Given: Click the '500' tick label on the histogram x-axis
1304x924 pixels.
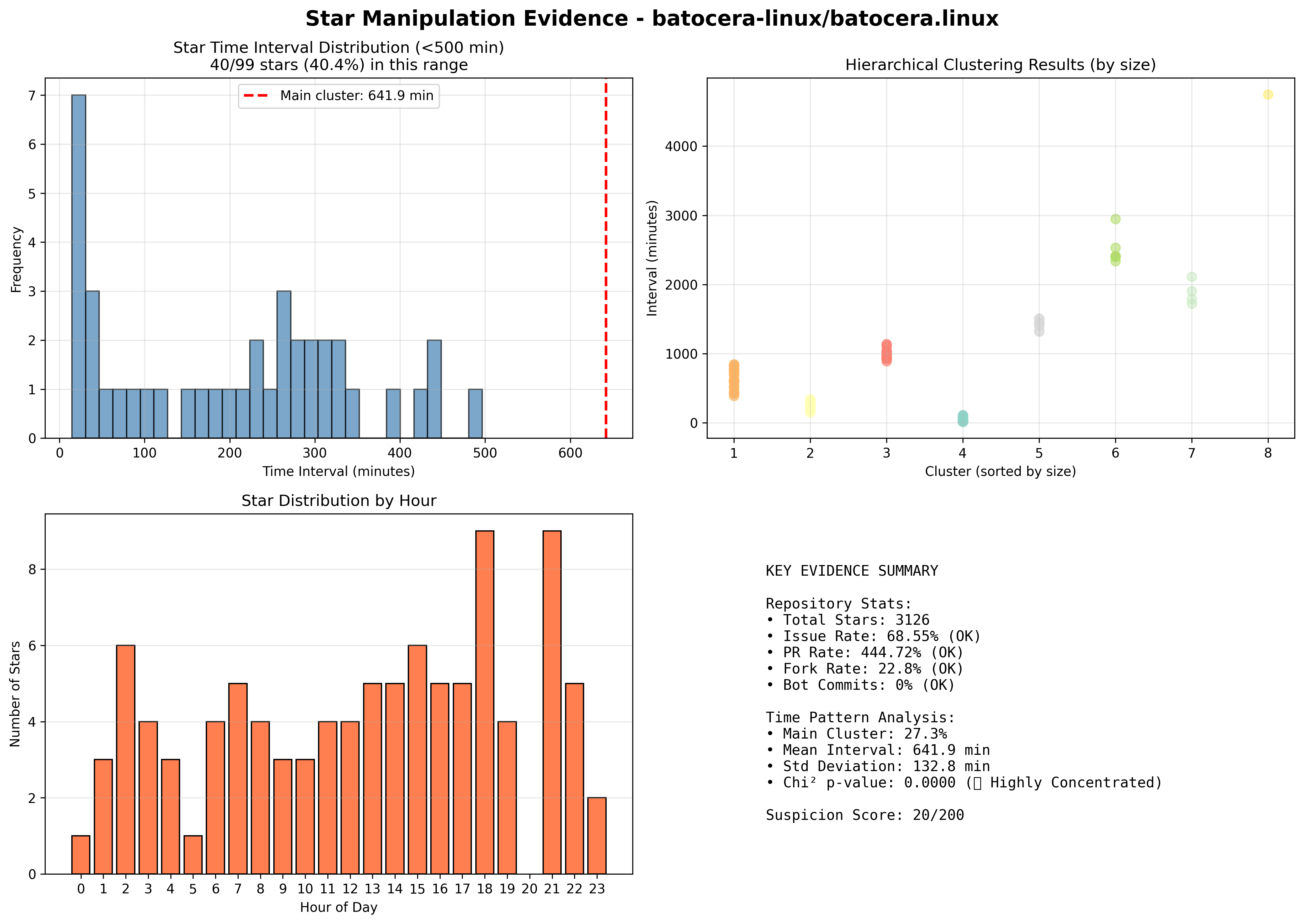Looking at the screenshot, I should pos(485,453).
